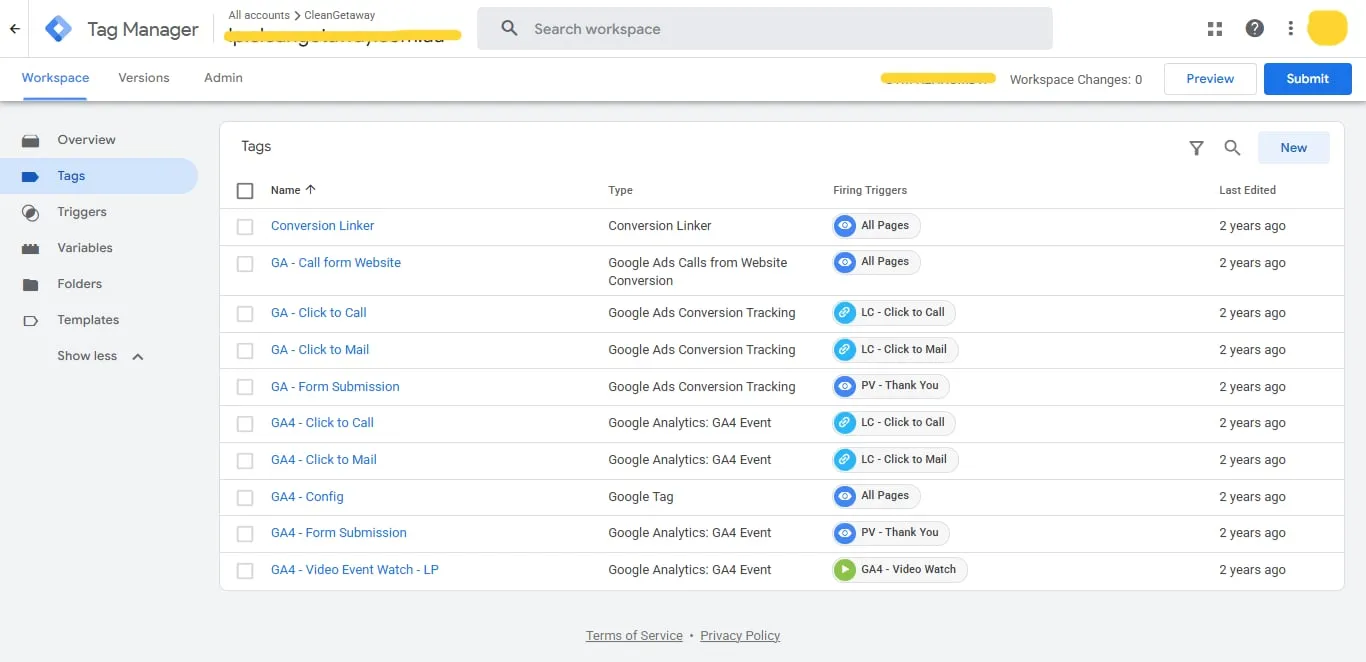The image size is (1366, 662).
Task: Switch to the Versions tab
Action: (x=144, y=78)
